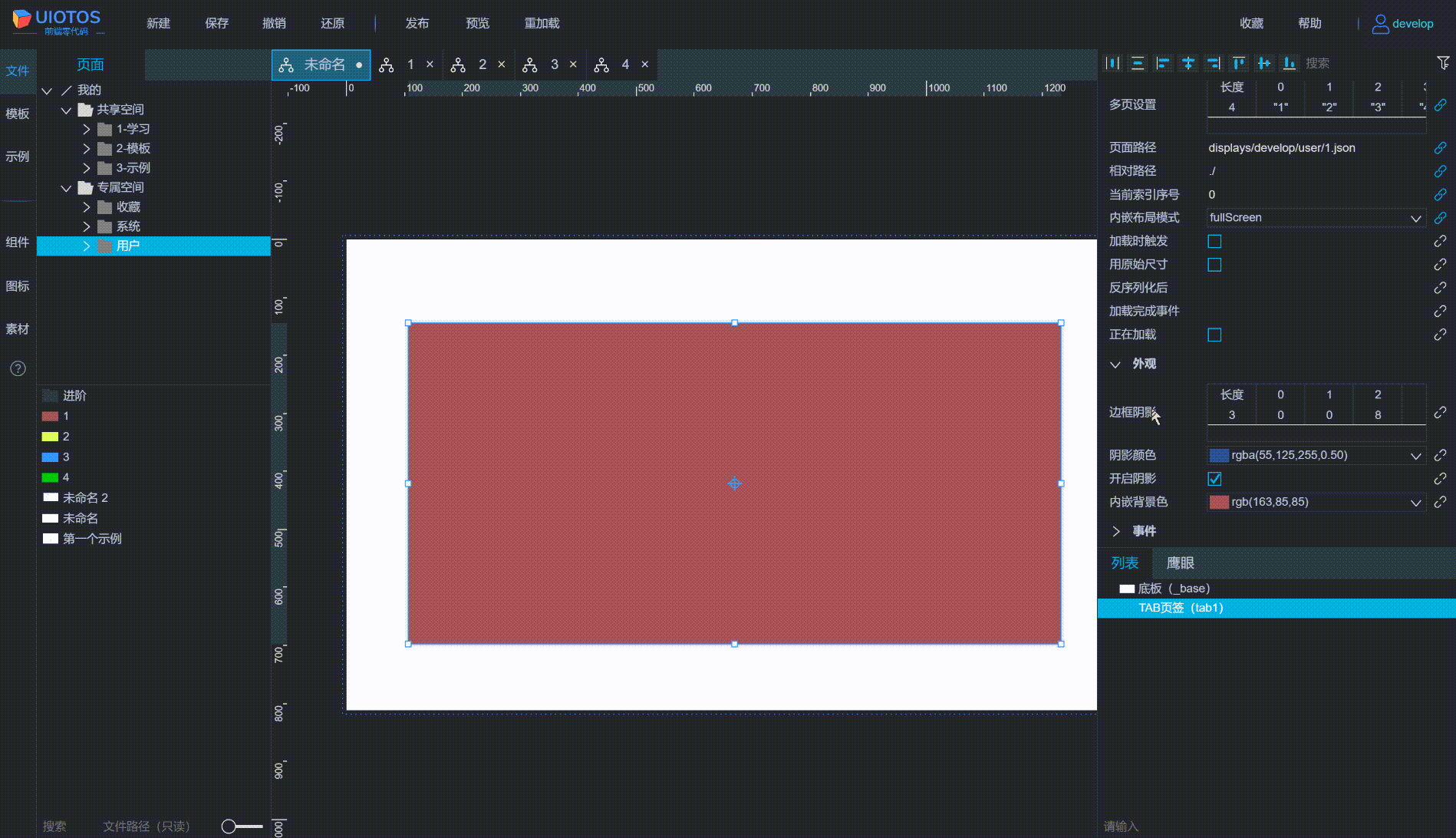Expand the 1-学习 folder
Viewport: 1456px width, 838px height.
coord(87,130)
